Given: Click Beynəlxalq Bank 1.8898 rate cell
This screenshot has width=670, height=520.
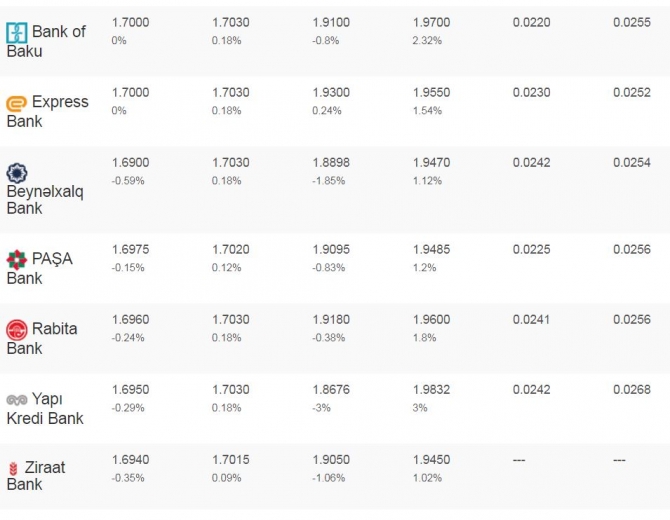Looking at the screenshot, I should click(x=331, y=162).
